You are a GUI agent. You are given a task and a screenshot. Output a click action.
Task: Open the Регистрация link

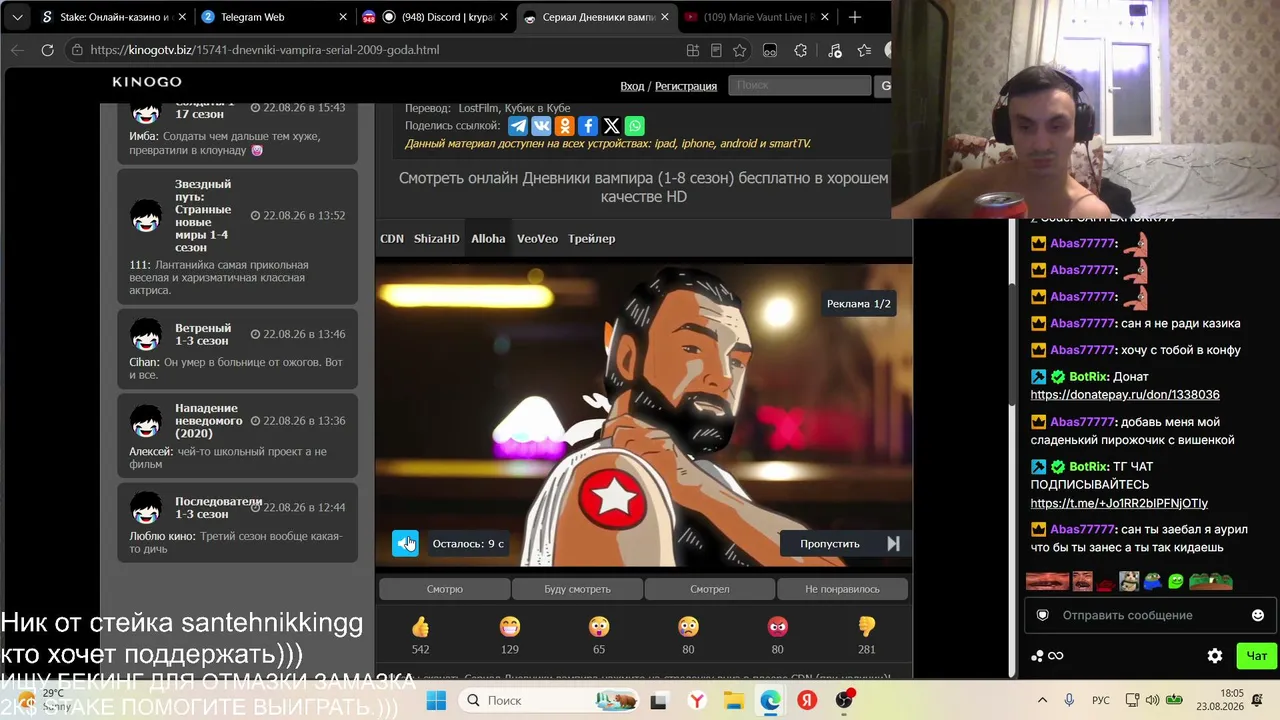tap(686, 86)
